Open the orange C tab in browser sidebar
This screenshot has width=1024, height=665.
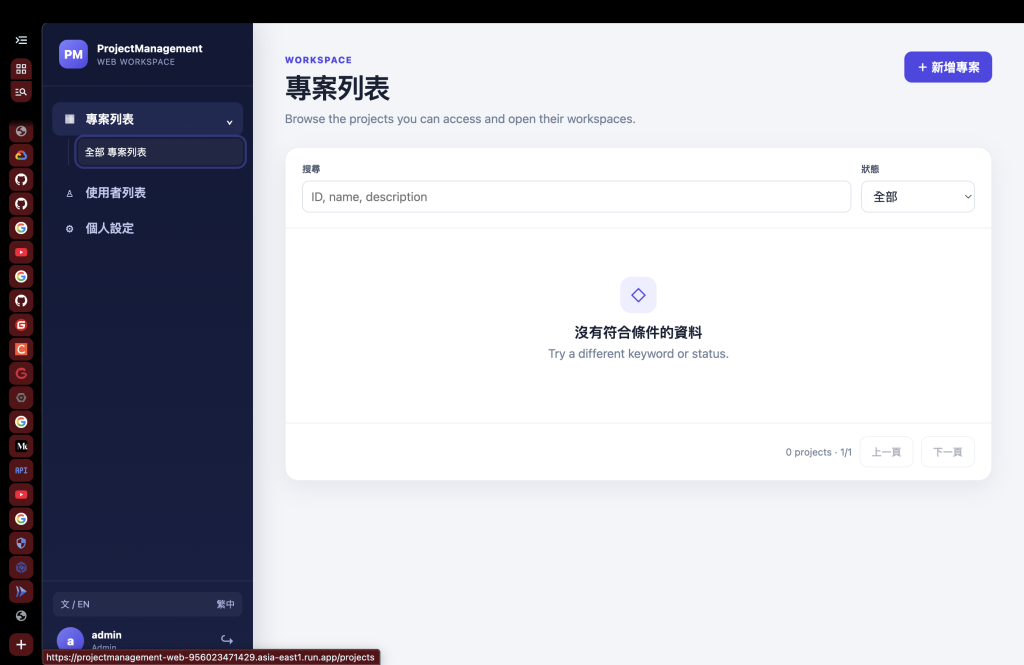tap(21, 349)
